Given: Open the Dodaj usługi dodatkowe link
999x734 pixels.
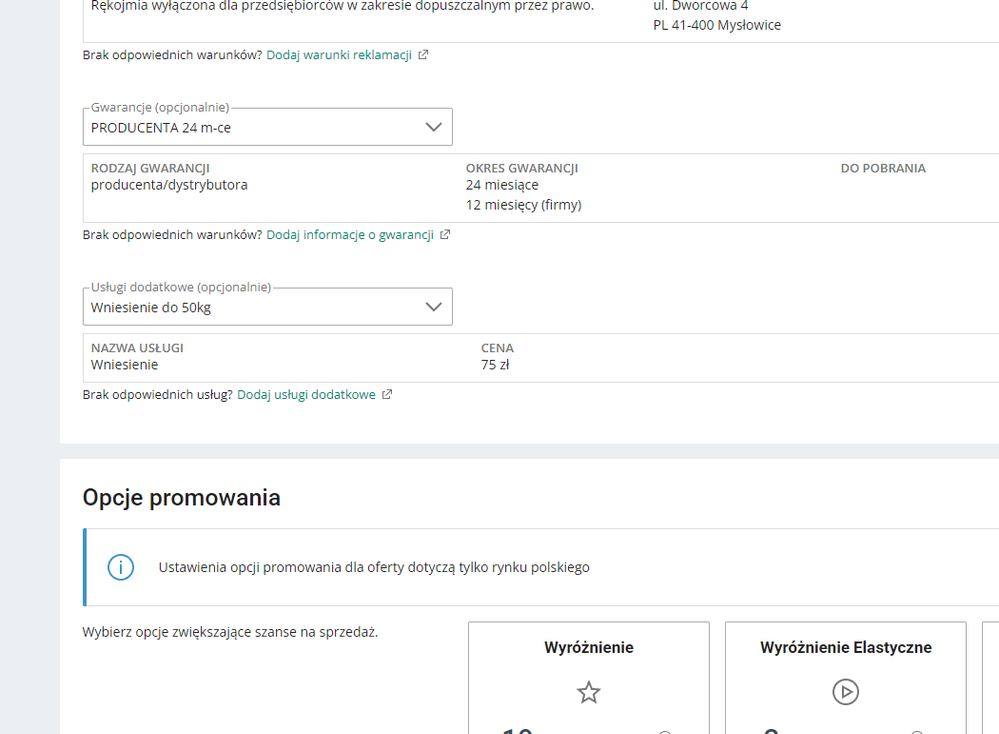Looking at the screenshot, I should coord(306,395).
